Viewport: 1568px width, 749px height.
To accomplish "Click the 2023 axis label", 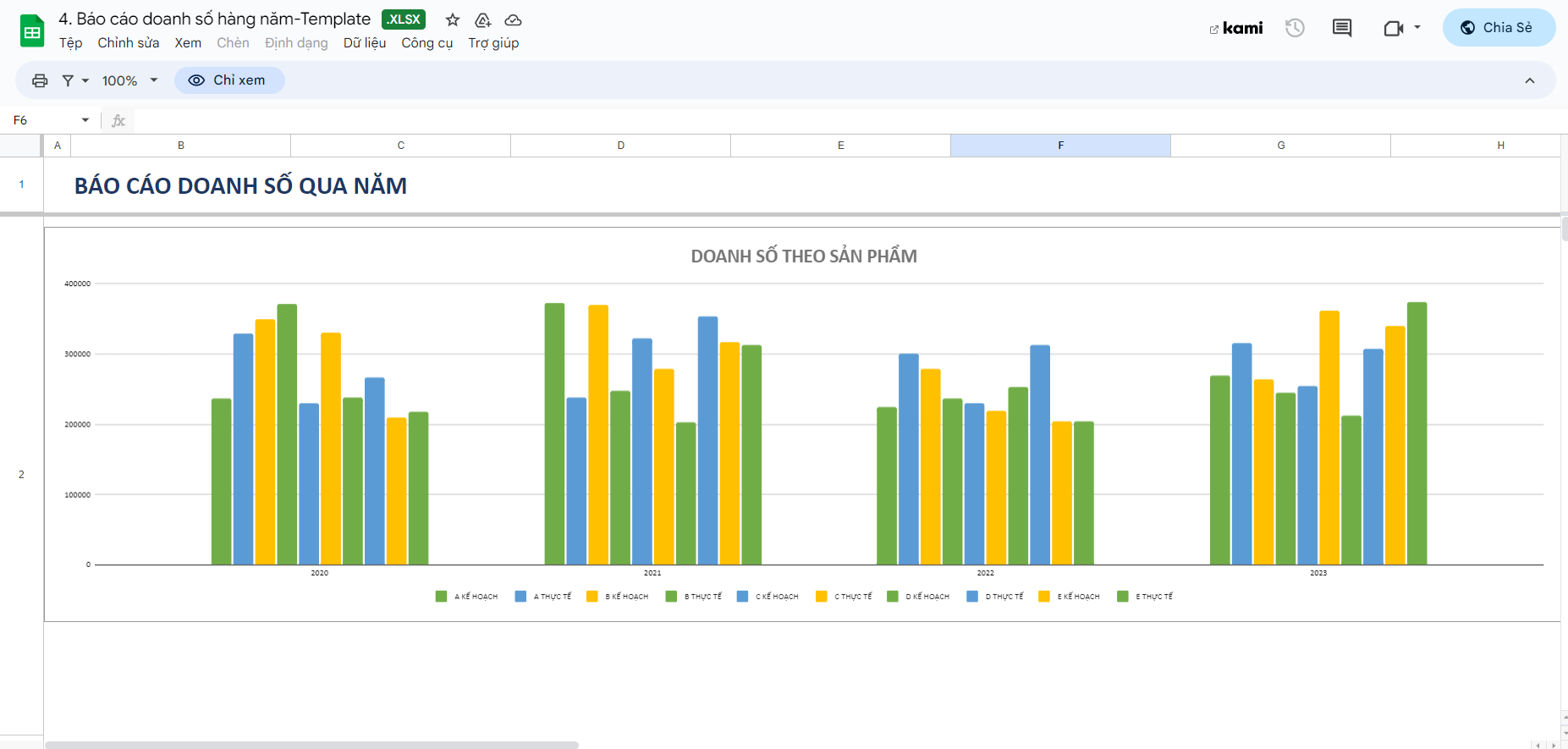I will tap(1318, 573).
